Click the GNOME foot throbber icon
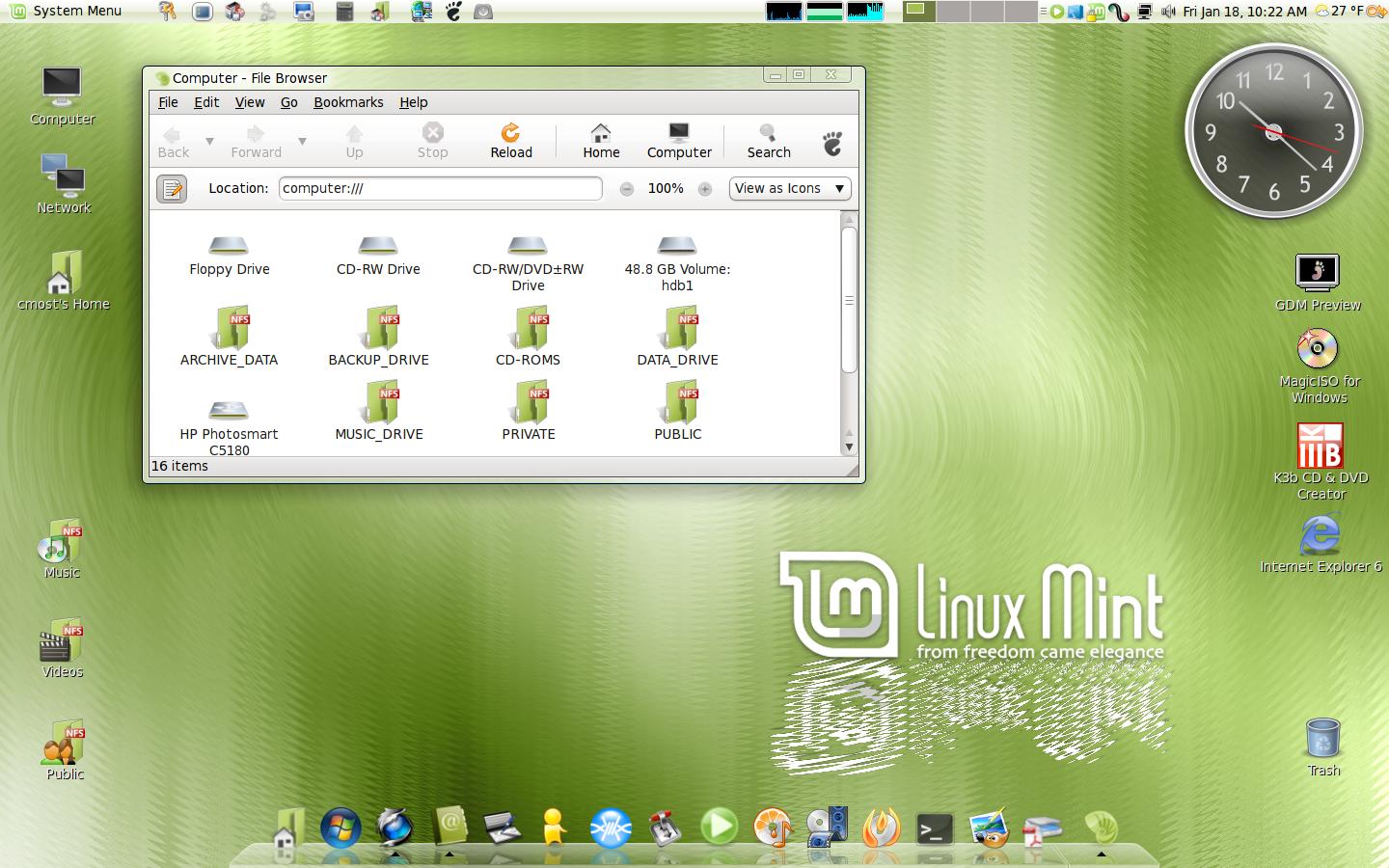1389x868 pixels. click(832, 143)
